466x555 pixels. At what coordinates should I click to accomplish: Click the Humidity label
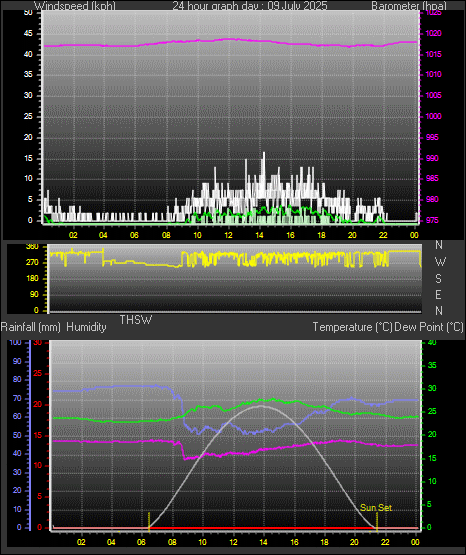tap(86, 327)
